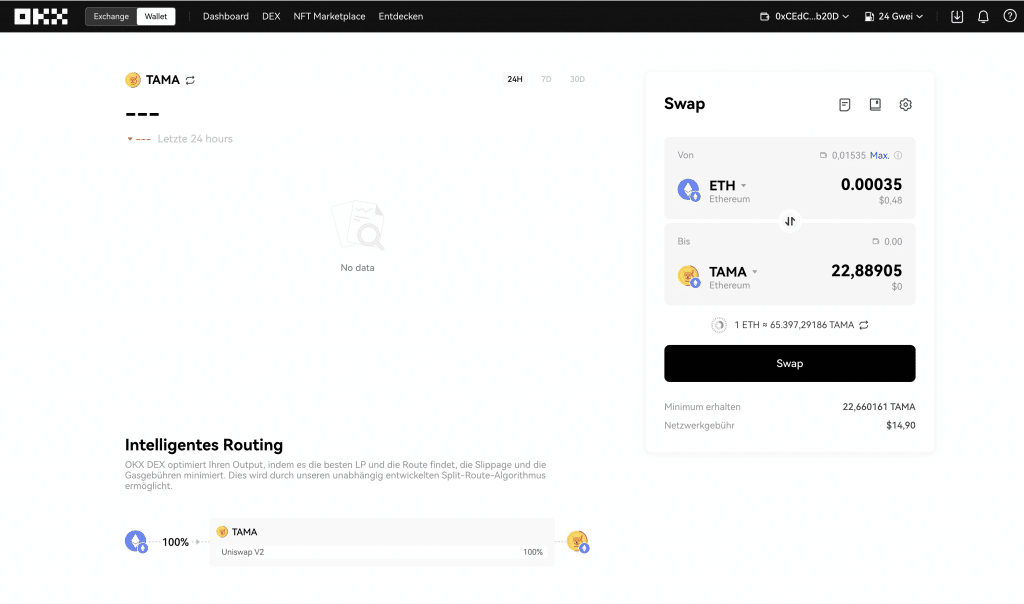
Task: Open NFT Marketplace
Action: tap(329, 16)
